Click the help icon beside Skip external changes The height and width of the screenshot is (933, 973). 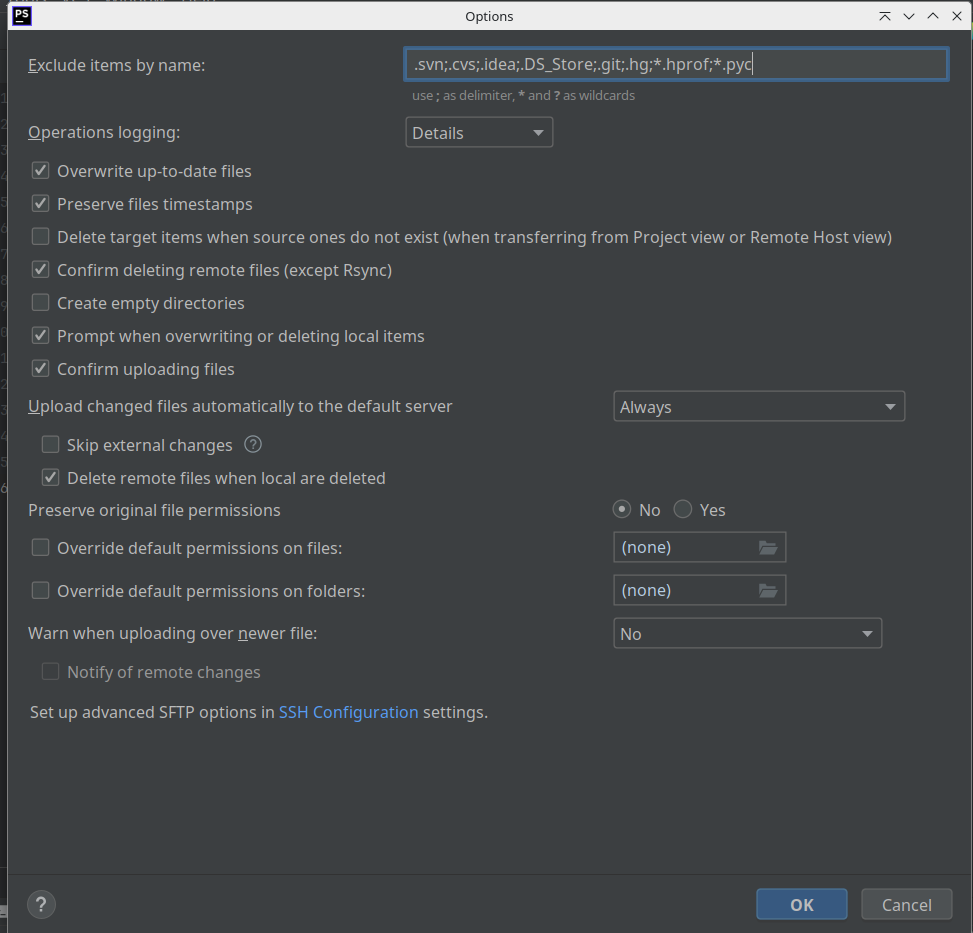pyautogui.click(x=253, y=445)
